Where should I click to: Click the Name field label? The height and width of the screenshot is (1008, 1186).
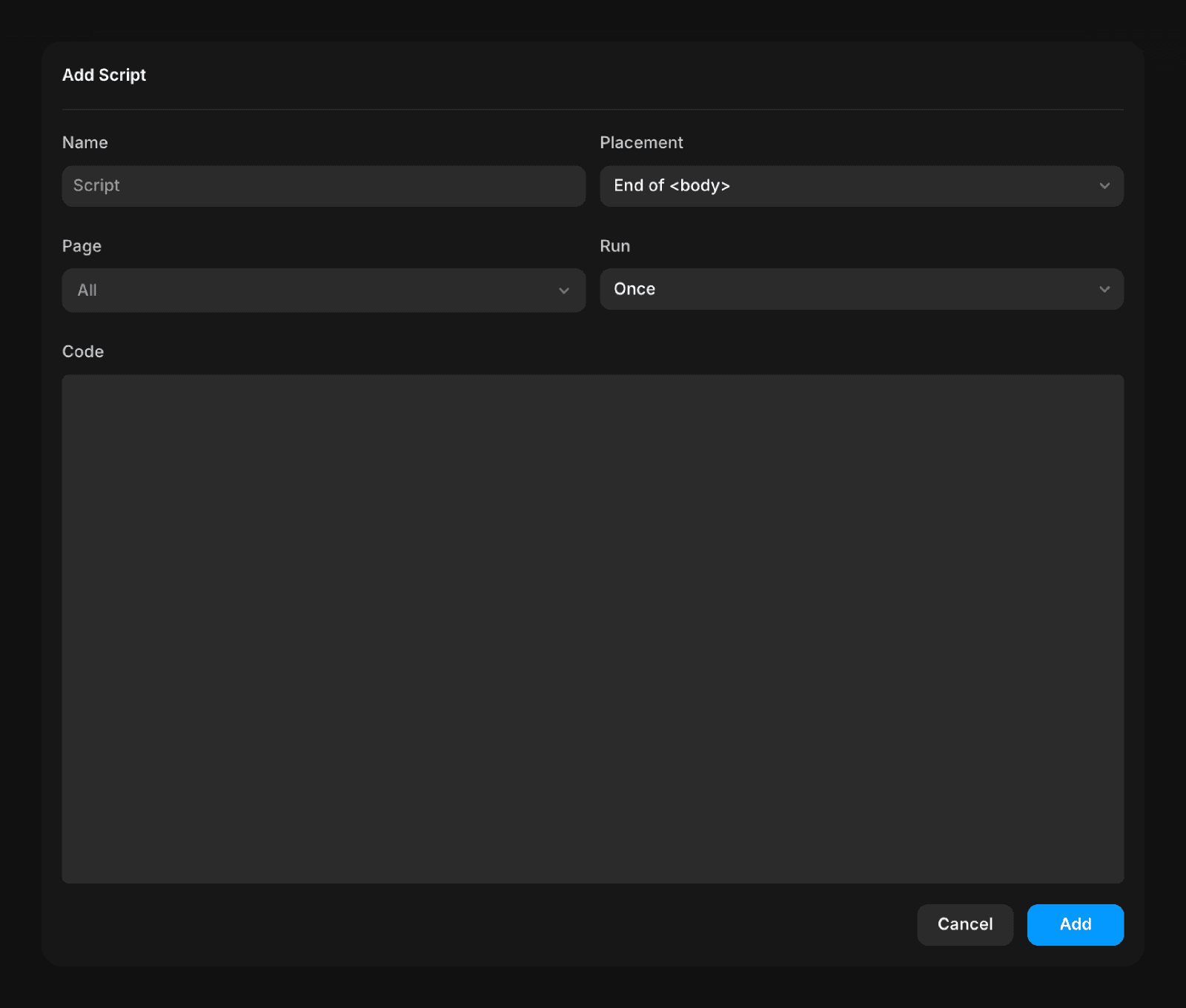[x=85, y=142]
